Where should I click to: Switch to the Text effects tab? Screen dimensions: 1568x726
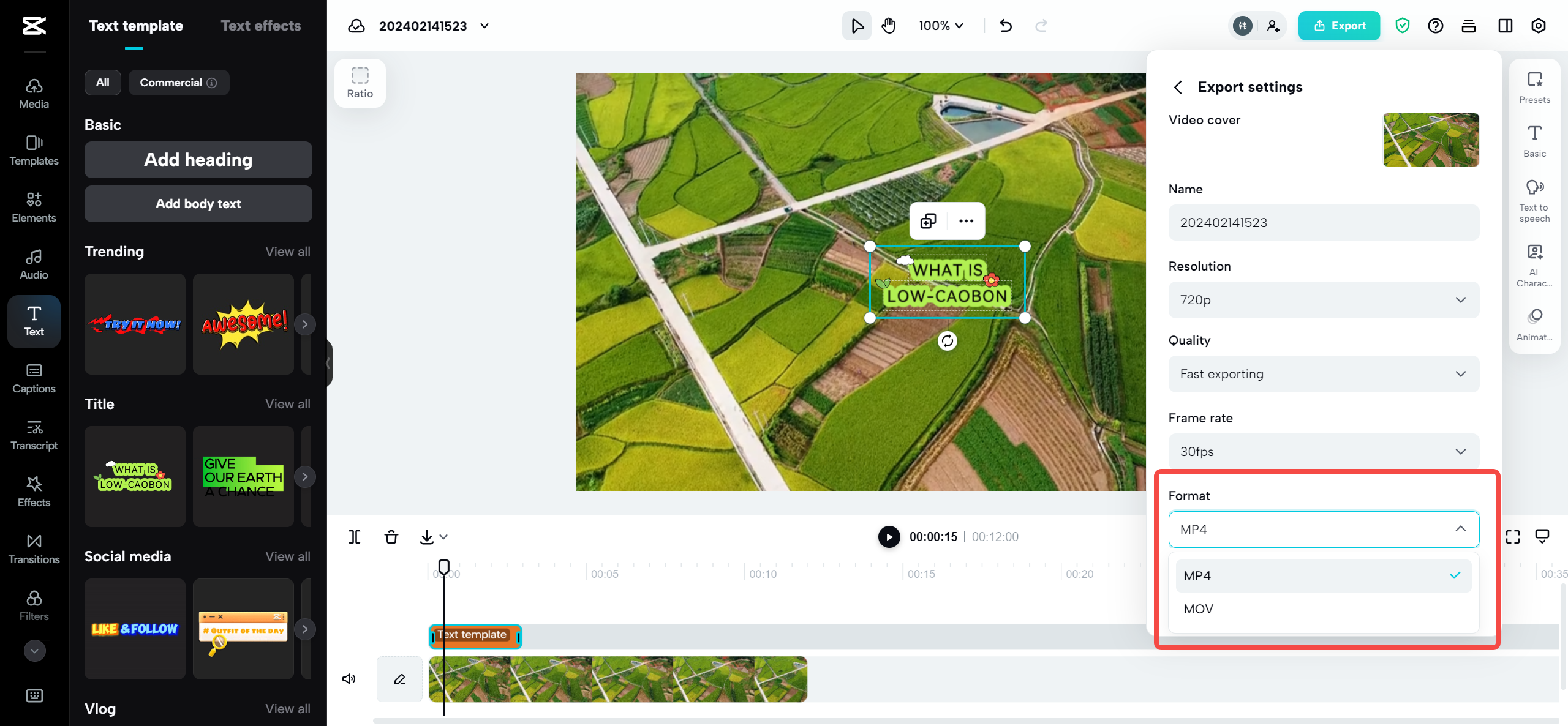click(x=261, y=25)
